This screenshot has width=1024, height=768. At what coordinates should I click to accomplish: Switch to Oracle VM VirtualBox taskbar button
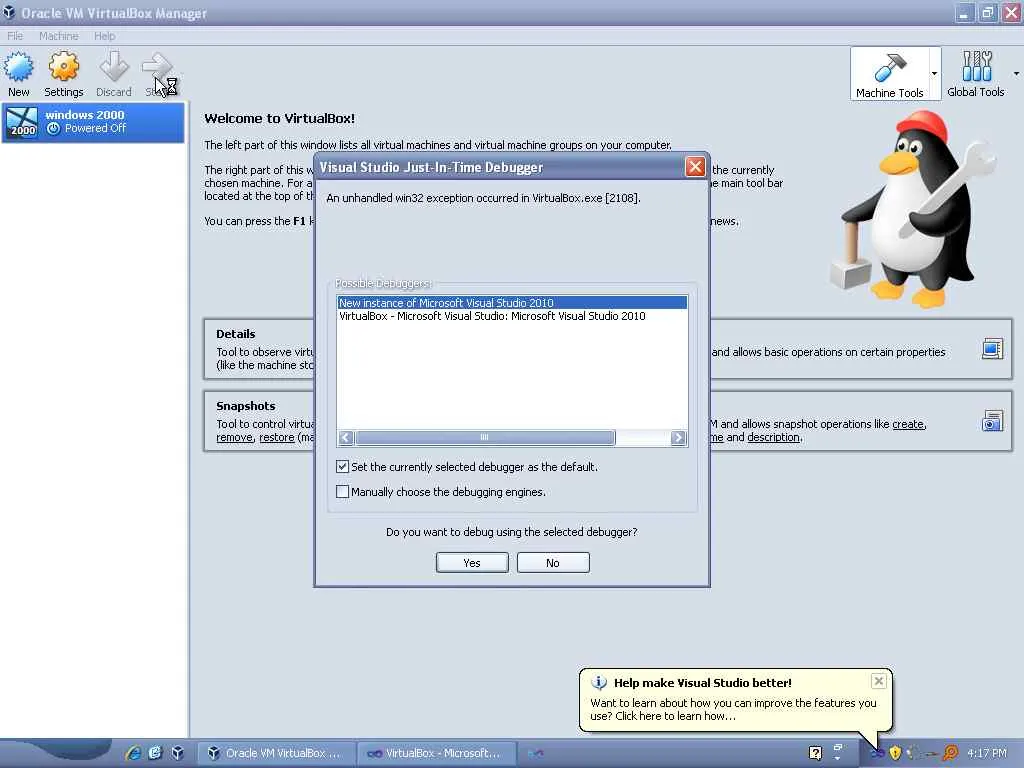[277, 753]
